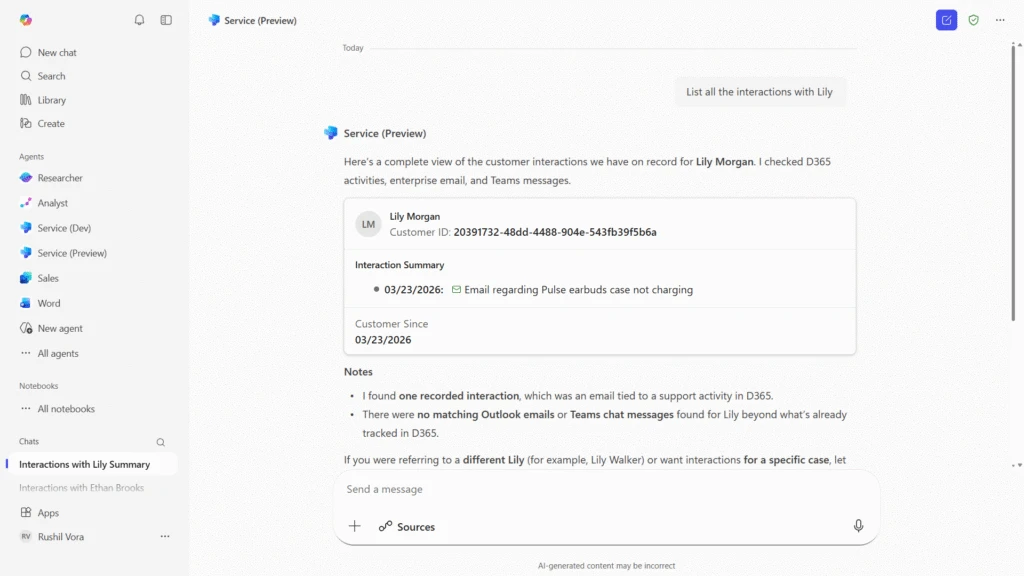Open the Analyst agent
Viewport: 1024px width, 576px height.
click(x=53, y=203)
